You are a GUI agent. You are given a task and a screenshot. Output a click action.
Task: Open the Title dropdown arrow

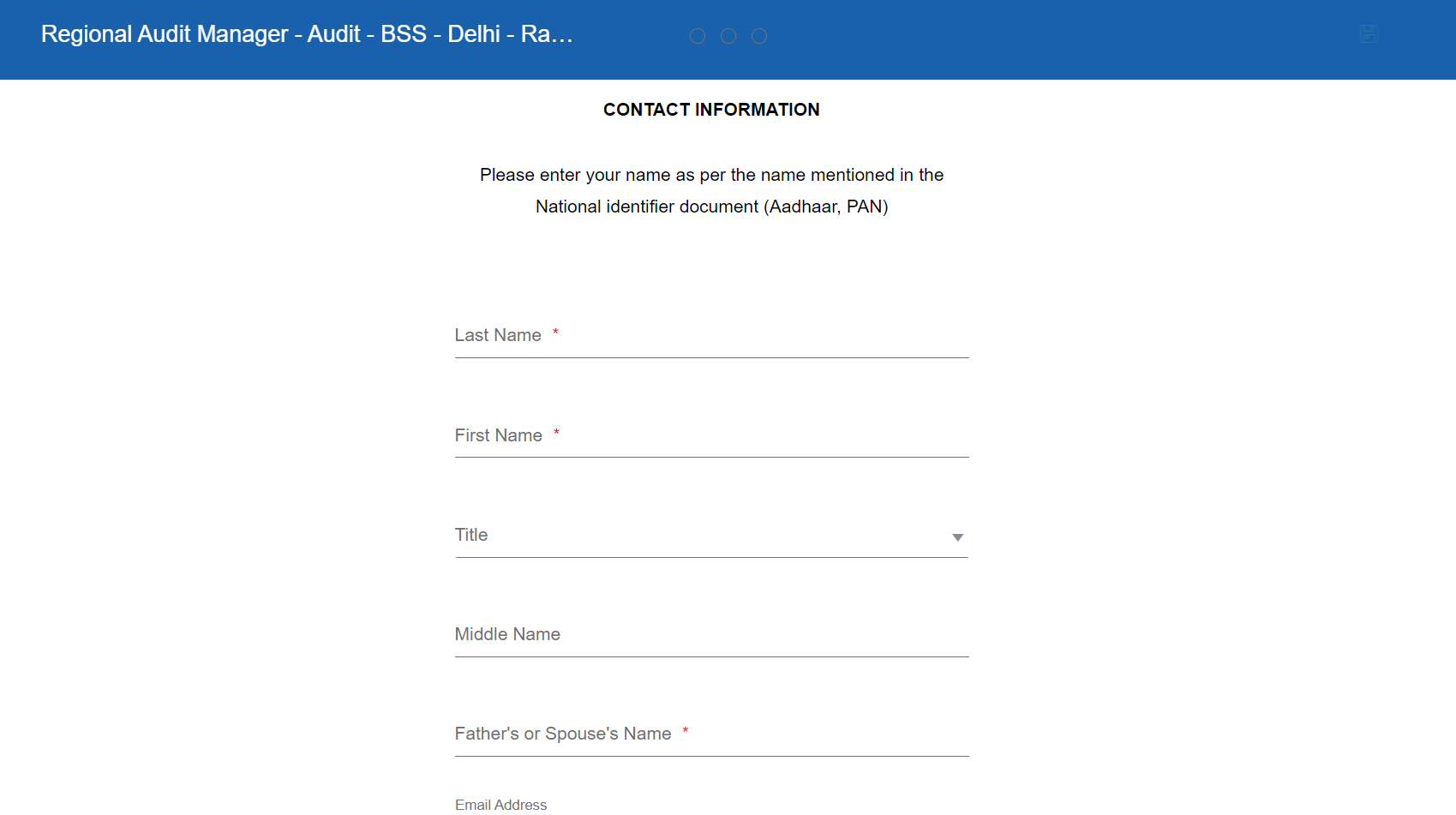tap(957, 537)
